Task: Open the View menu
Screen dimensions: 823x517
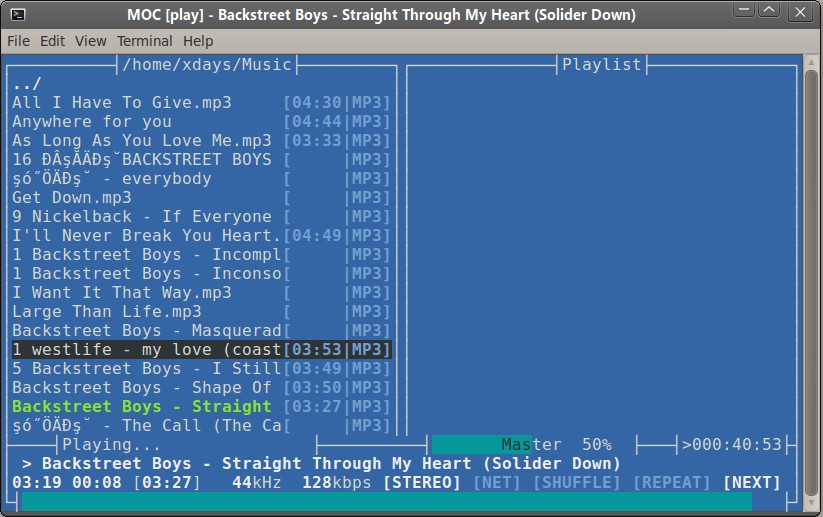Action: pos(90,41)
